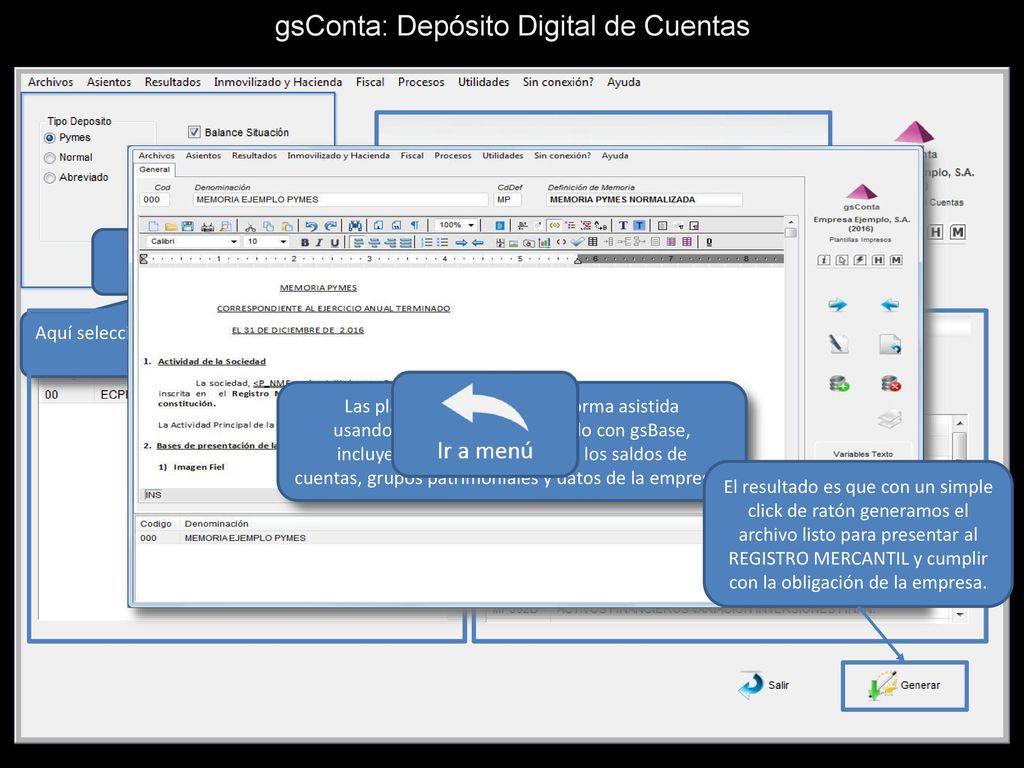Toggle paragraph marks pilcrow icon
Image resolution: width=1024 pixels, height=768 pixels.
click(414, 226)
